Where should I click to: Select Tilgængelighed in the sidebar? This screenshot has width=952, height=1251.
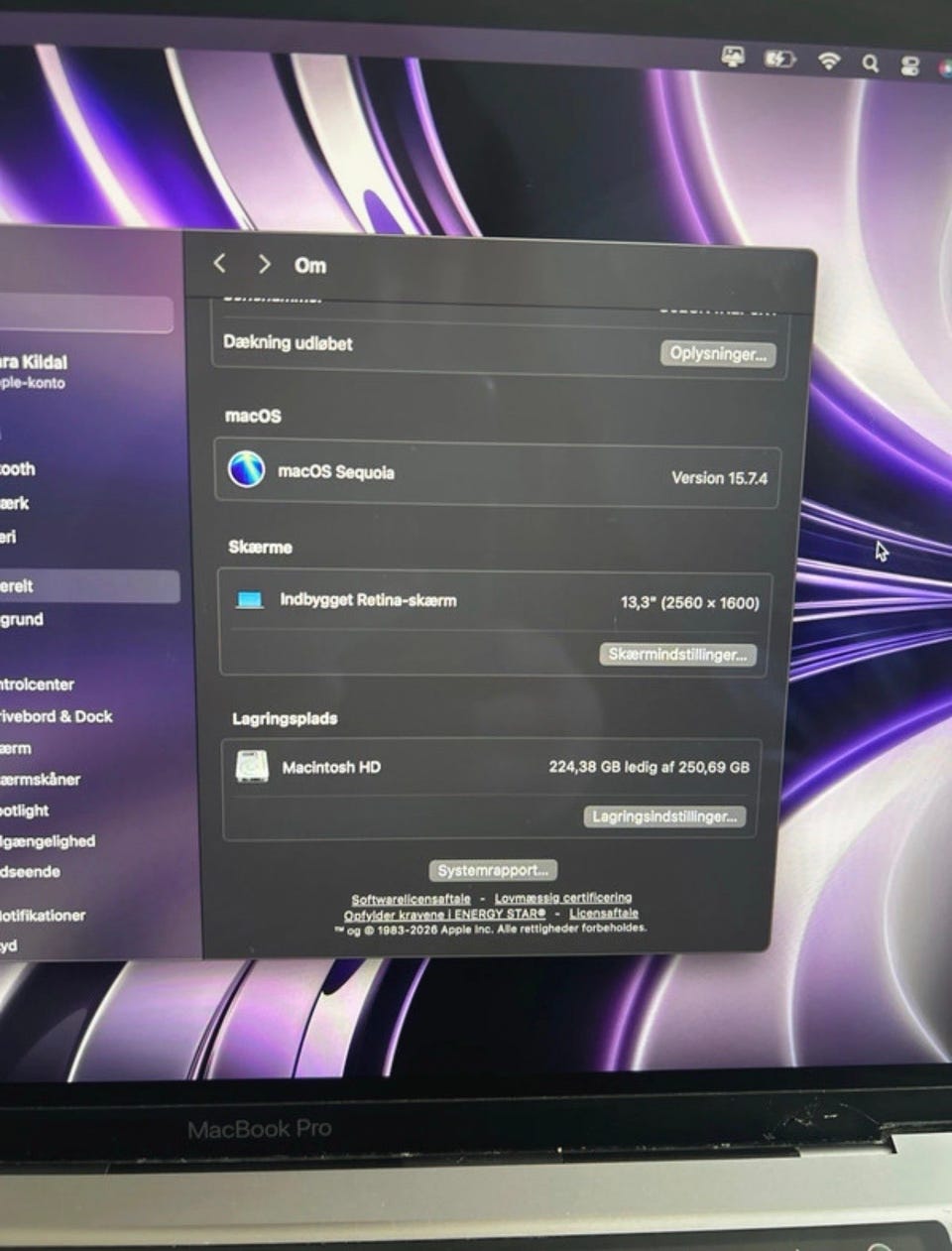point(48,840)
